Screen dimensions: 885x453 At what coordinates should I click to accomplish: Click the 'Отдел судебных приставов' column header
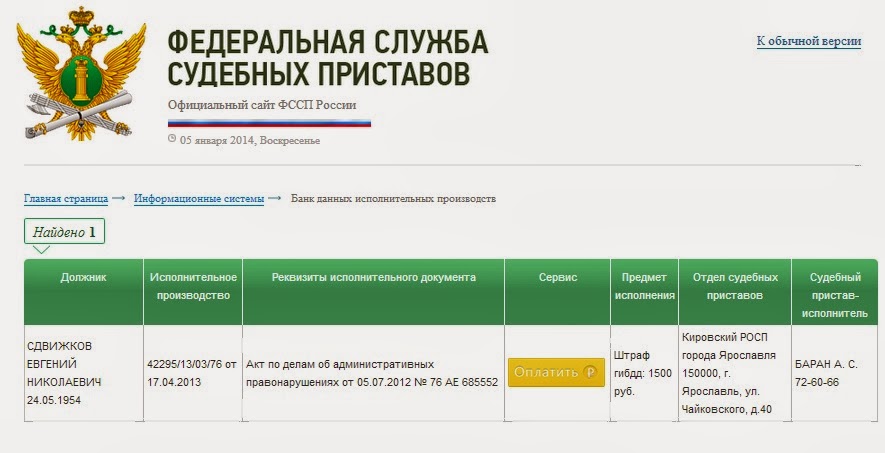(735, 292)
